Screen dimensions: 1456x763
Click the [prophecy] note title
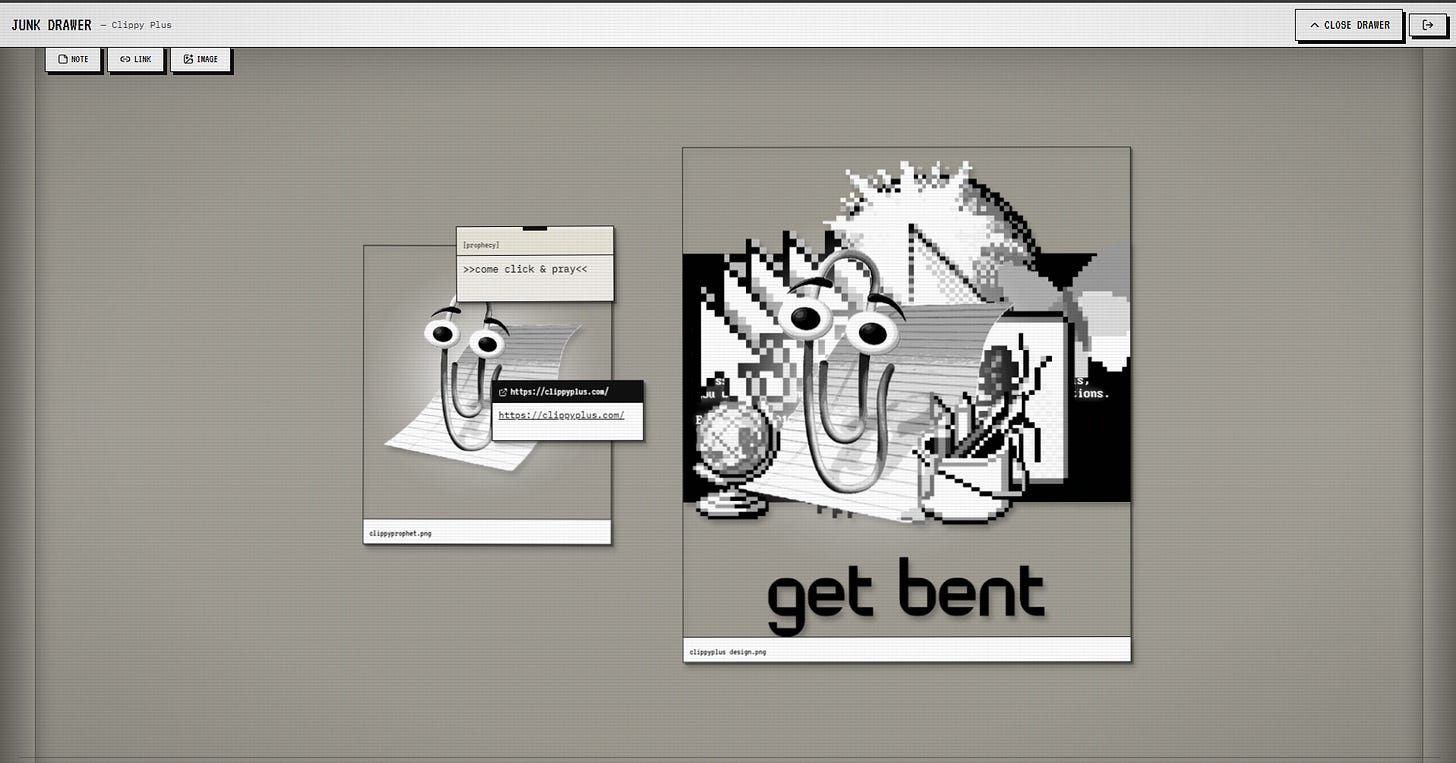[481, 245]
